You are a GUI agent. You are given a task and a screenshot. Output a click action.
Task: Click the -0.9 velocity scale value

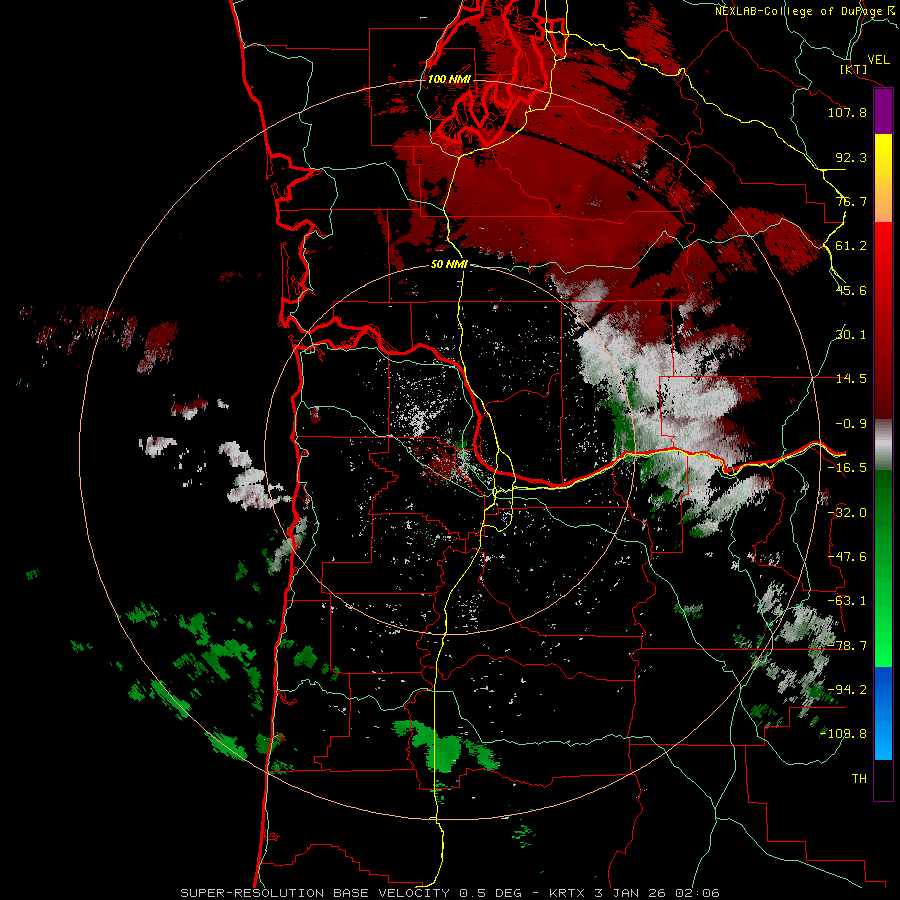coord(851,424)
